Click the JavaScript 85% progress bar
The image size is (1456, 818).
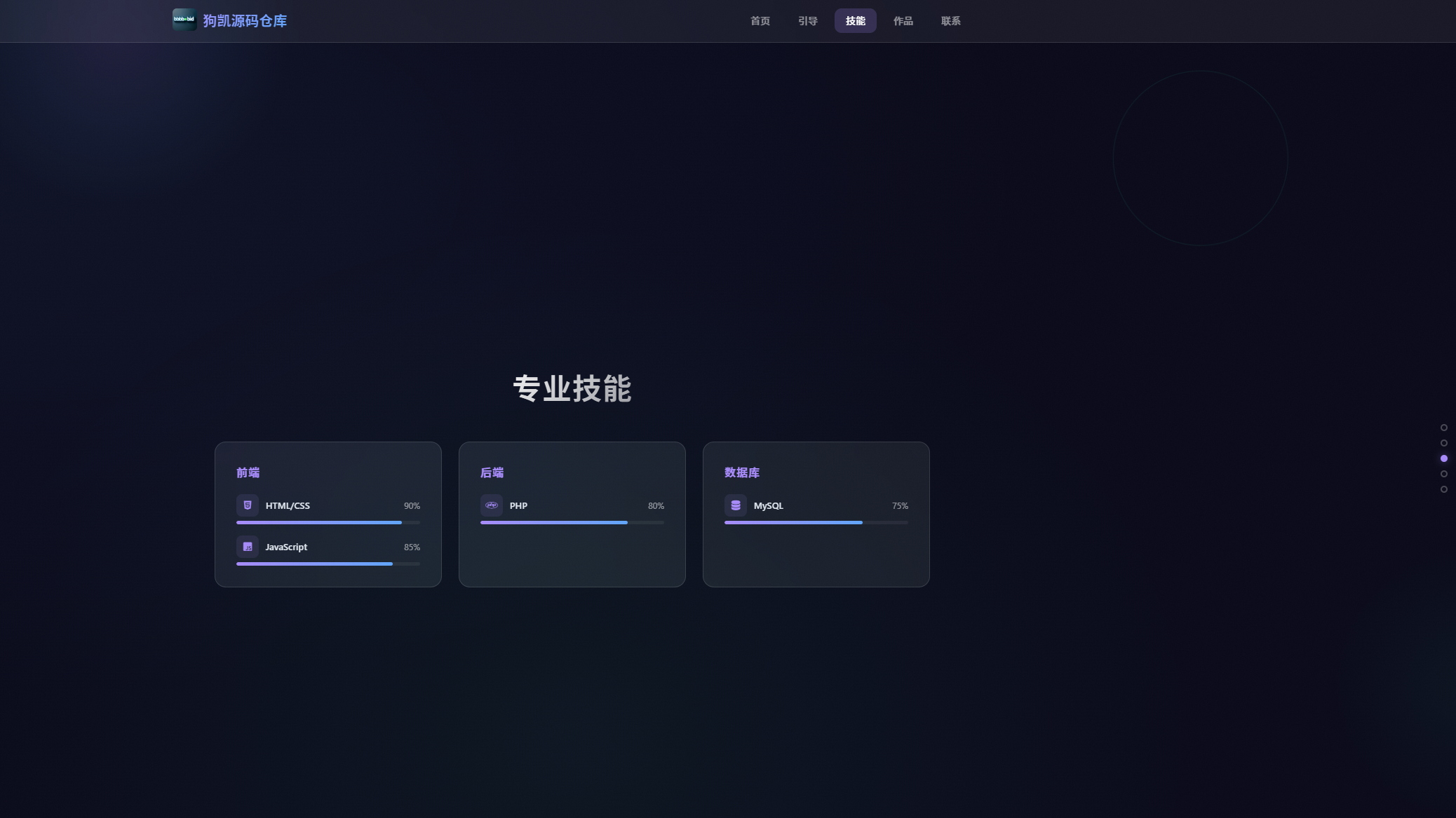pos(328,564)
